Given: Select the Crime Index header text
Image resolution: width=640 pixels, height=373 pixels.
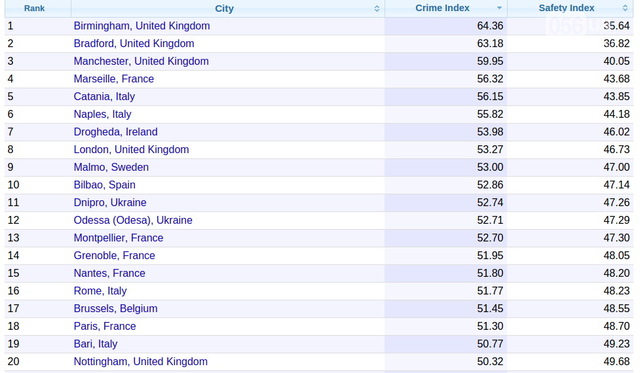Looking at the screenshot, I should (x=442, y=8).
